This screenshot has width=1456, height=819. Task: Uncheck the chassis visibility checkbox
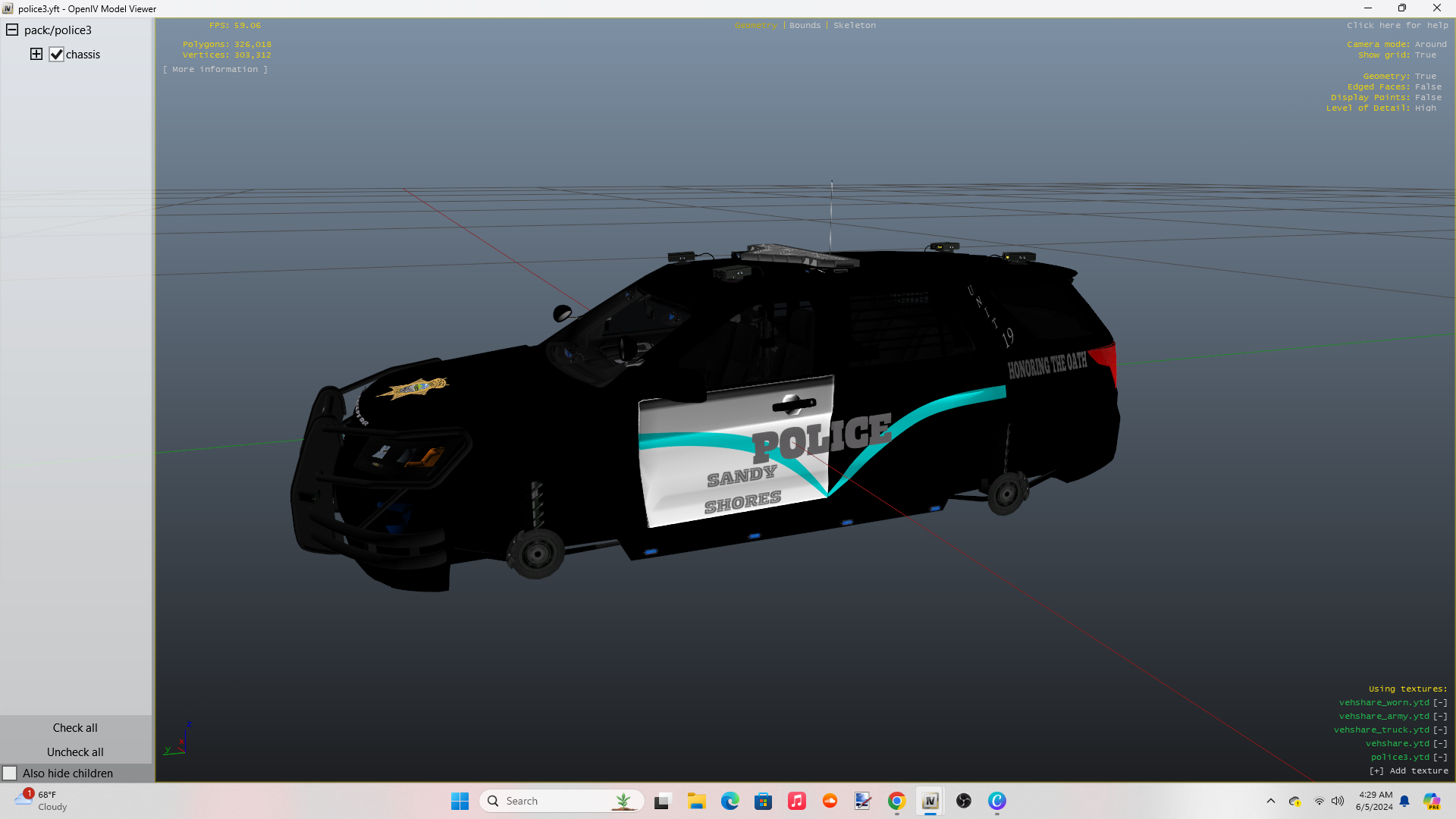point(56,55)
